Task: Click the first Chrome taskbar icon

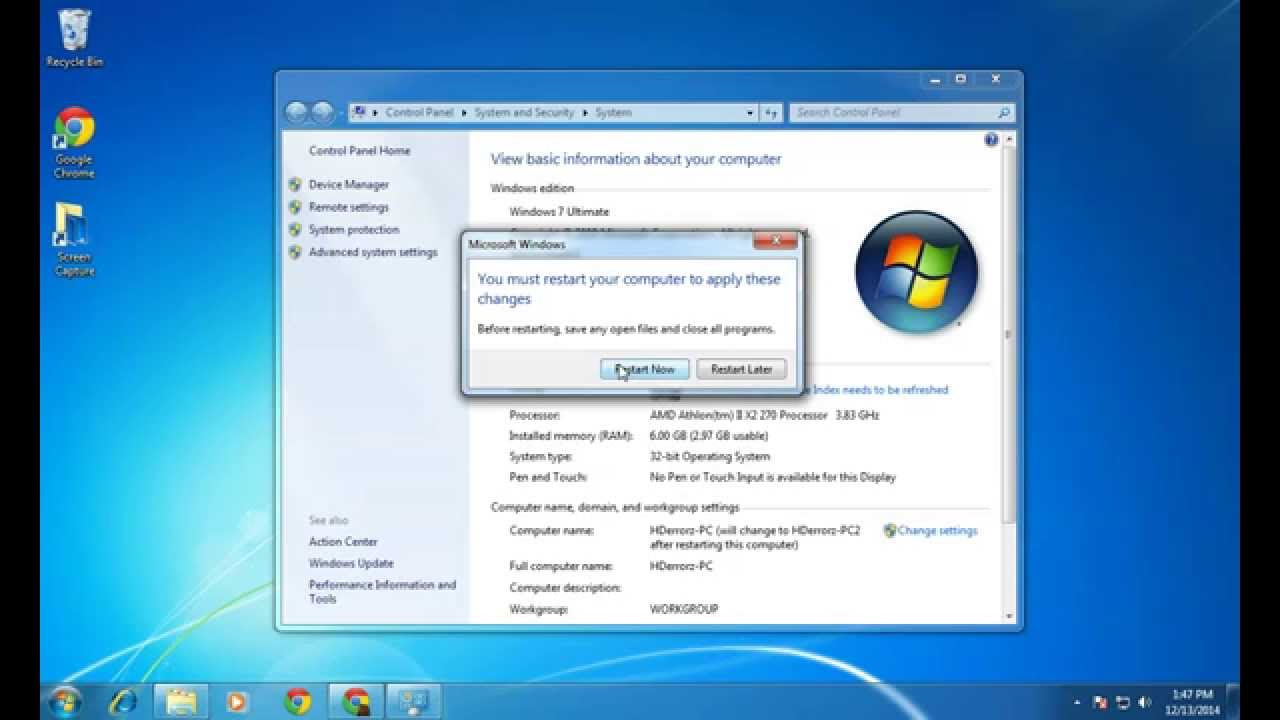Action: click(x=297, y=701)
